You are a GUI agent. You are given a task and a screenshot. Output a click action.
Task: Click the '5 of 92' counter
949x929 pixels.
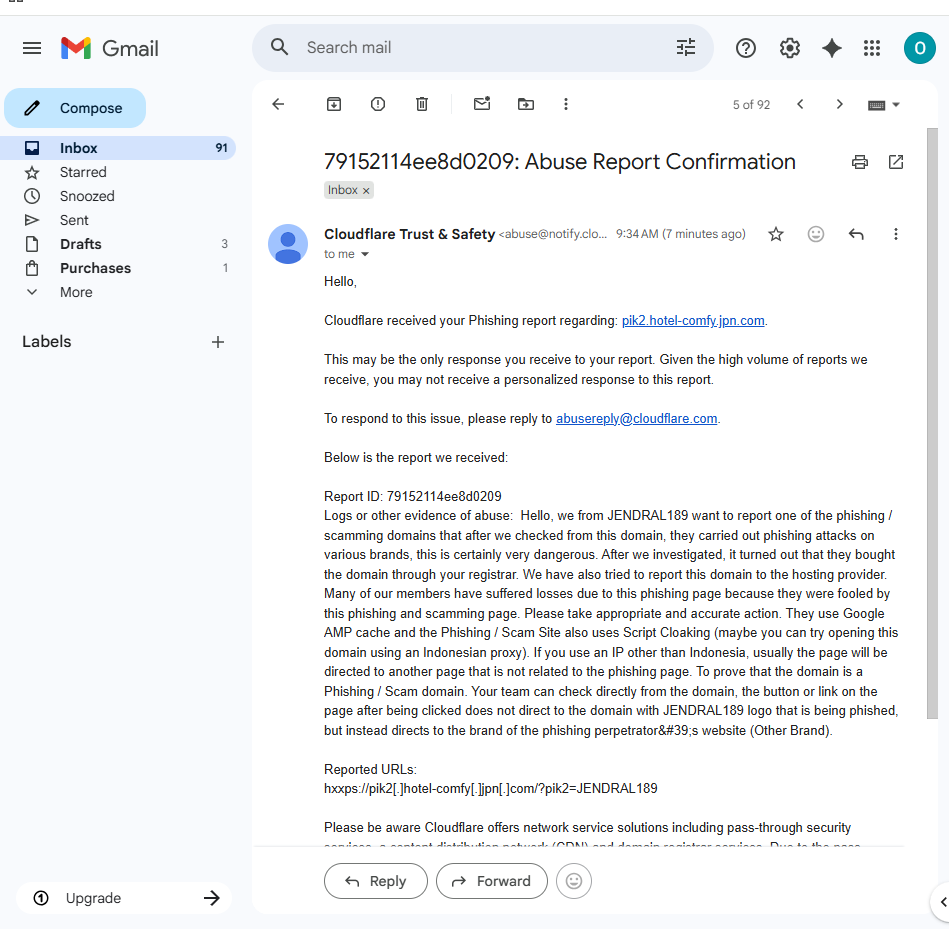[x=751, y=105]
